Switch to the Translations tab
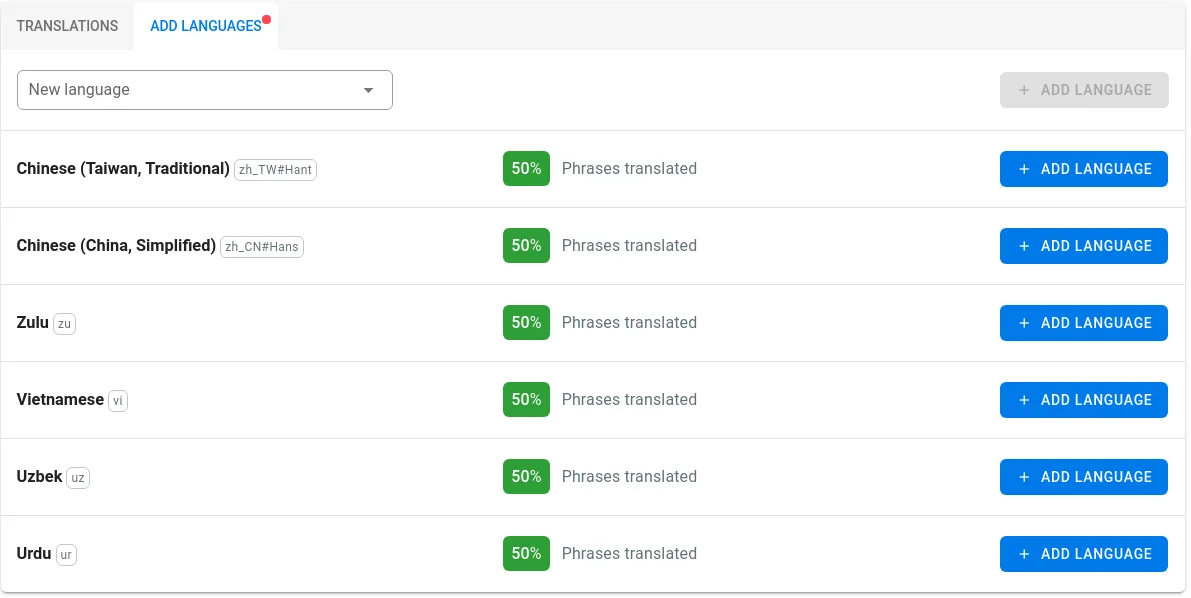This screenshot has height=598, width=1191. (x=68, y=26)
